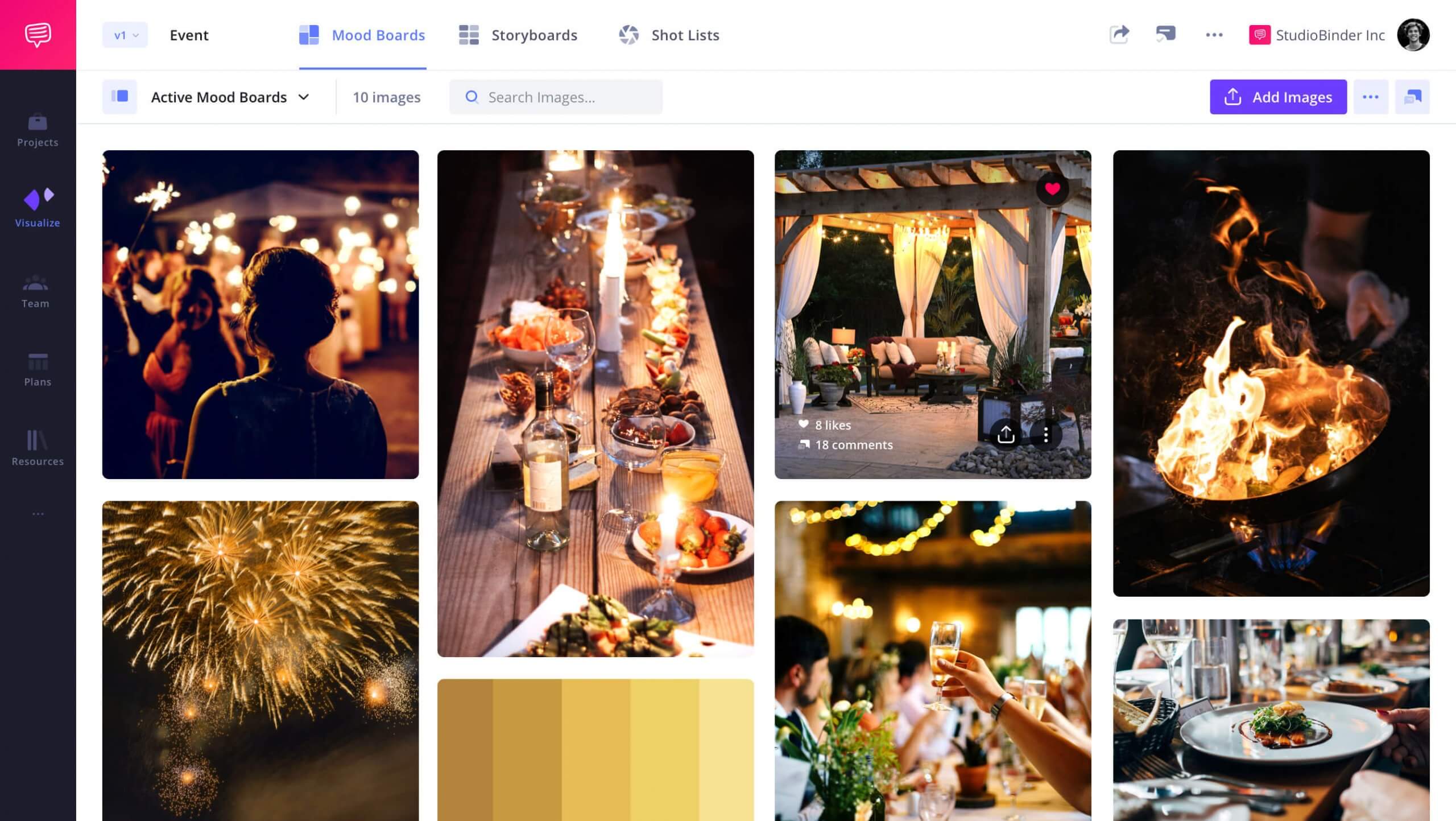Image resolution: width=1456 pixels, height=821 pixels.
Task: Click the more options on third image
Action: [x=1047, y=434]
